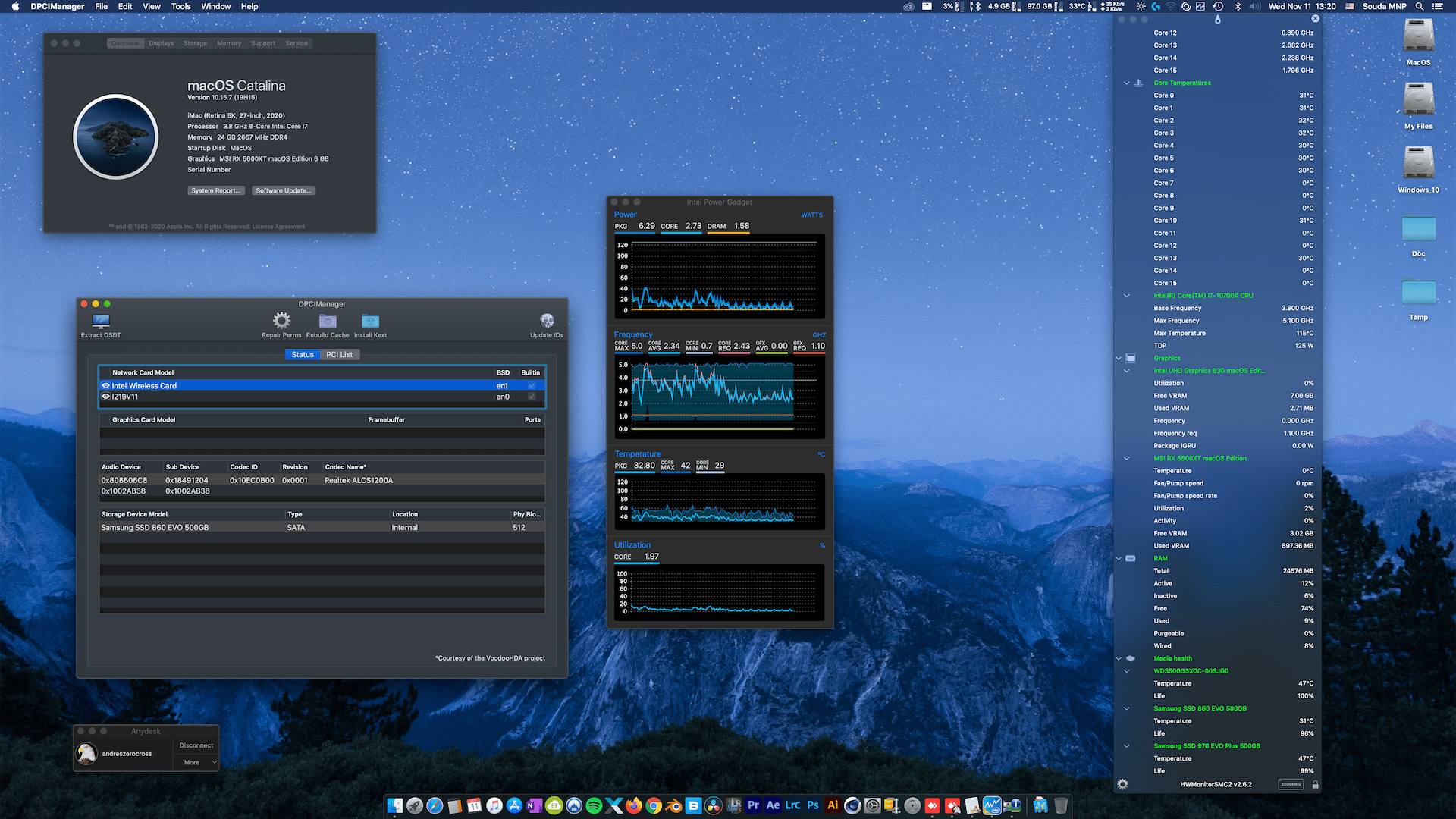Collapse the RAM section in HWMonitor
Viewport: 1456px width, 819px height.
[1119, 558]
